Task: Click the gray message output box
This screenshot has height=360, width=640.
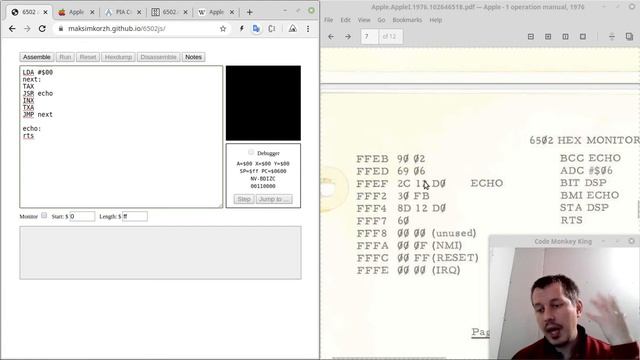Action: [160, 253]
